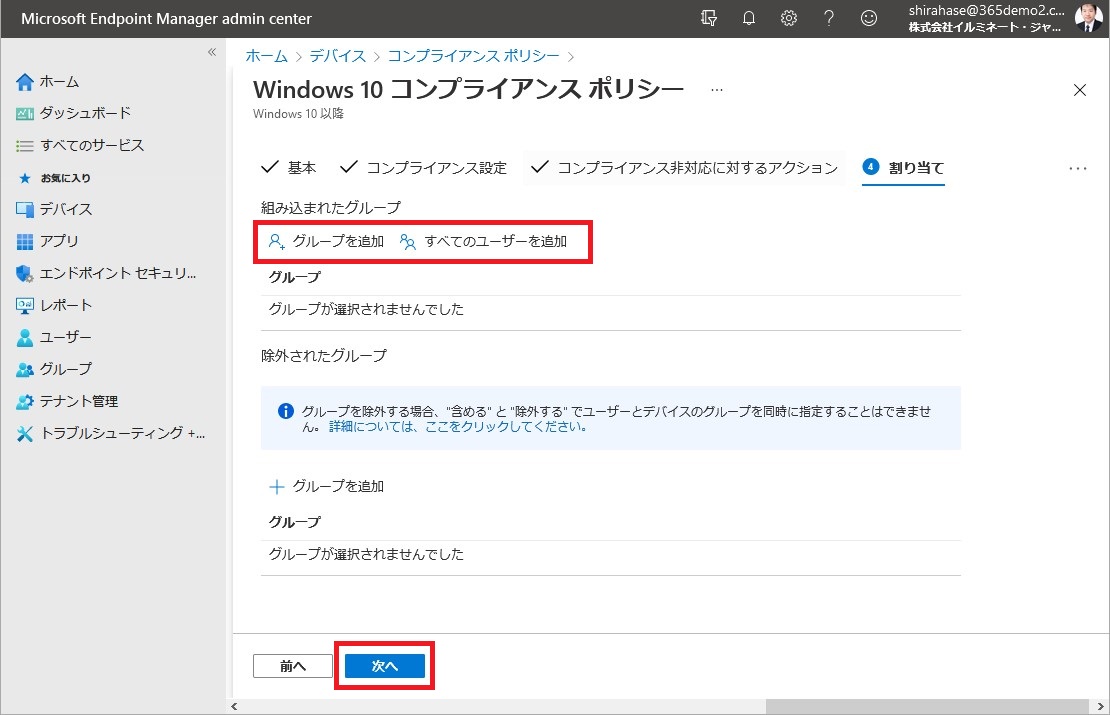
Task: Click the All services list icon
Action: coord(25,146)
